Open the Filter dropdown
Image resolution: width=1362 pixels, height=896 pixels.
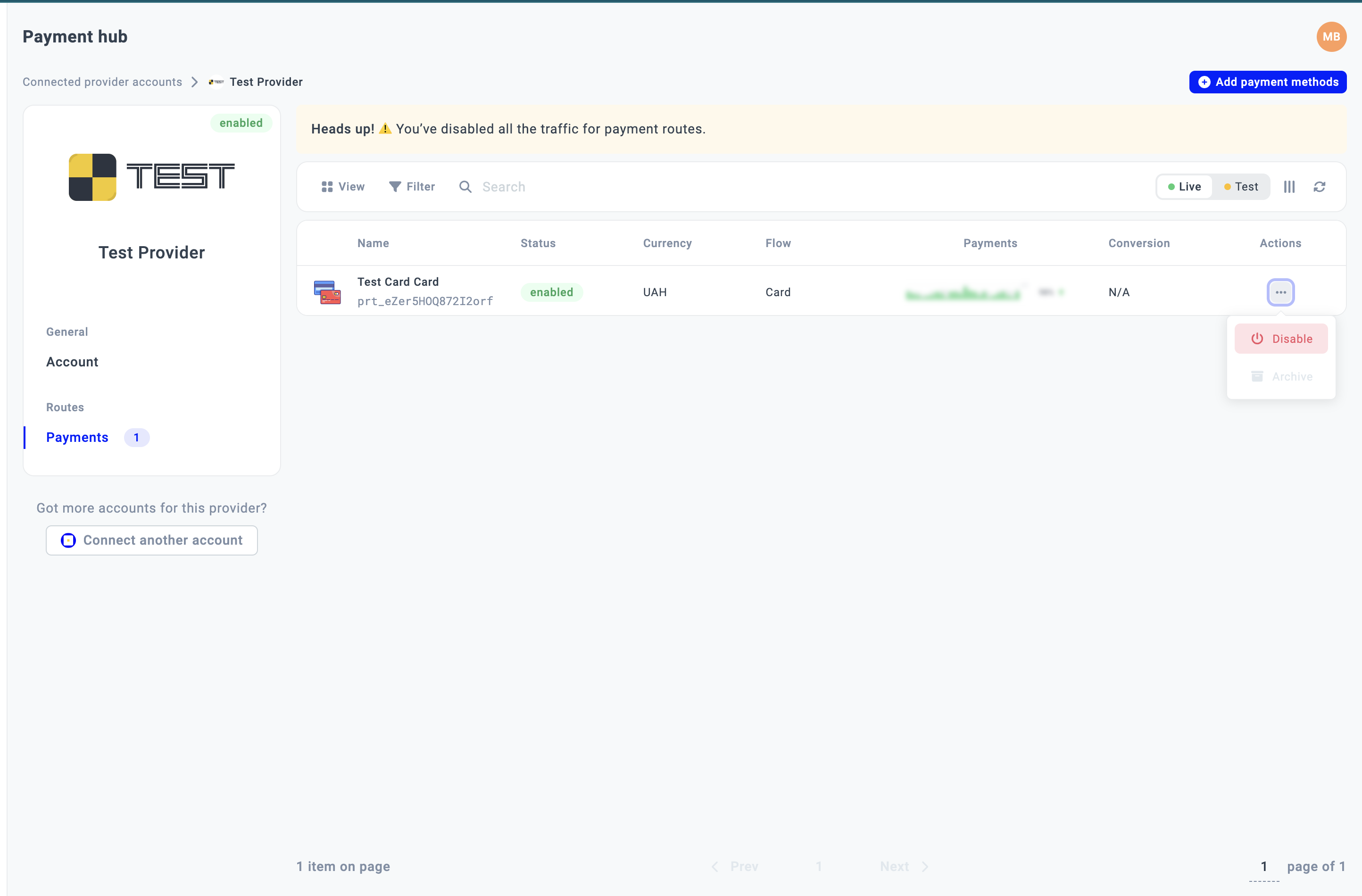tap(412, 187)
